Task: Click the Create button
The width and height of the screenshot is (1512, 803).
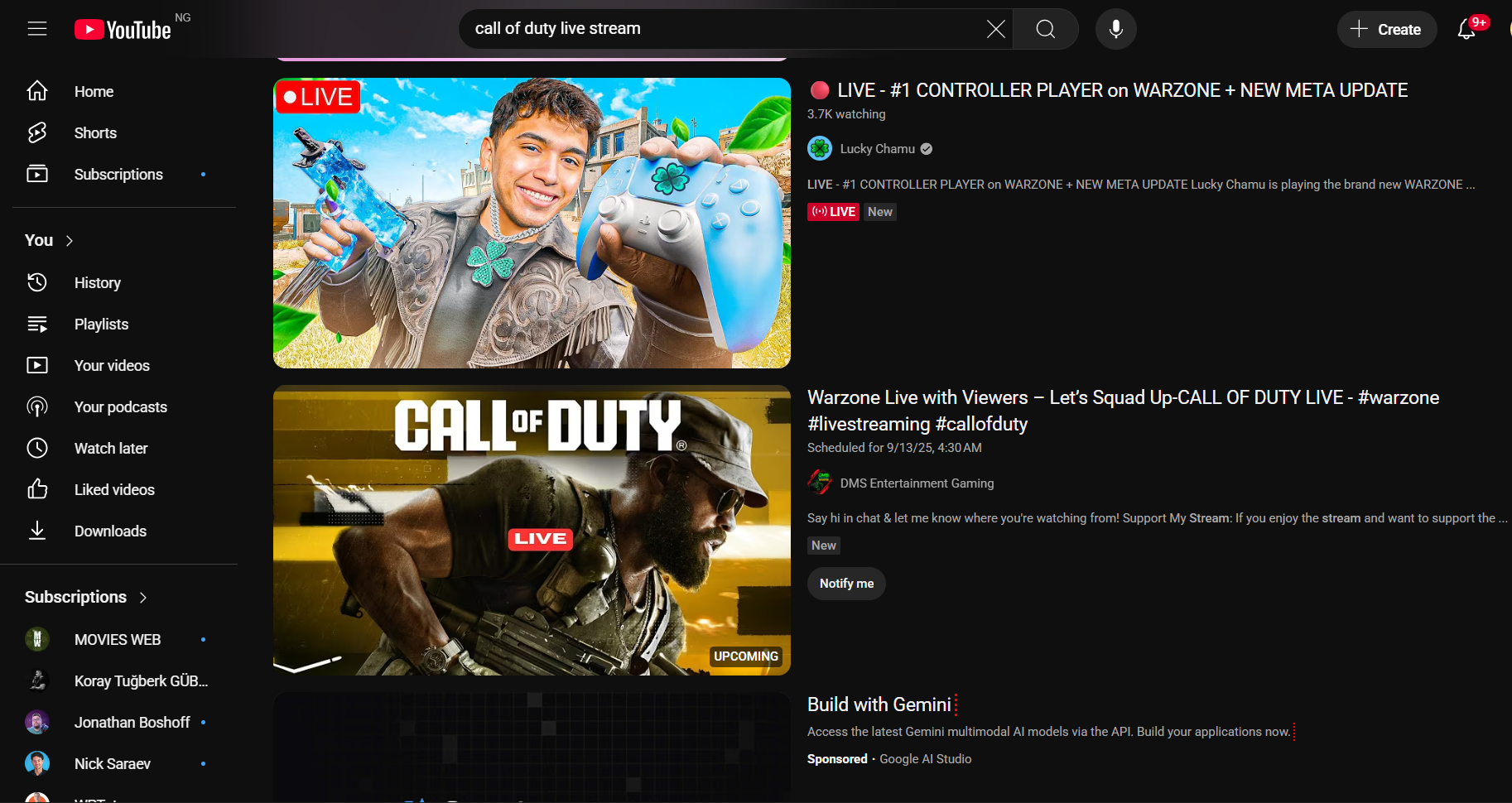Action: pyautogui.click(x=1387, y=29)
